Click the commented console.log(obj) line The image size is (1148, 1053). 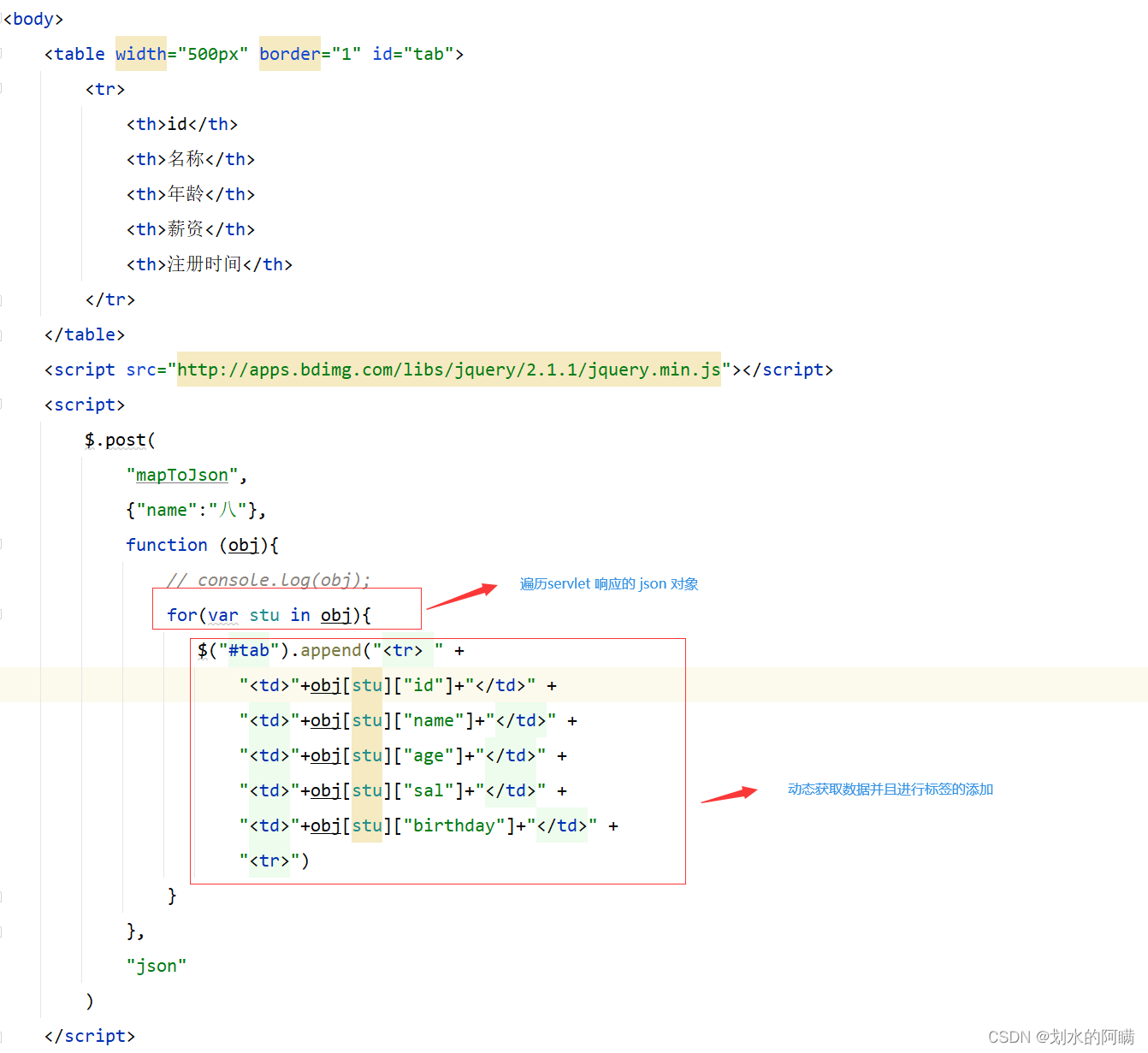point(269,580)
